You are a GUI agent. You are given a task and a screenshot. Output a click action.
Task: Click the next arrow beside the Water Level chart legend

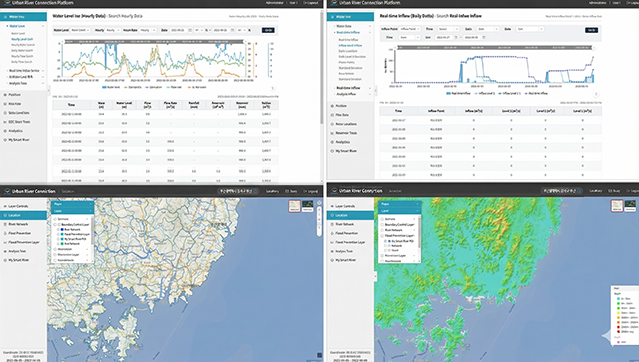273,88
